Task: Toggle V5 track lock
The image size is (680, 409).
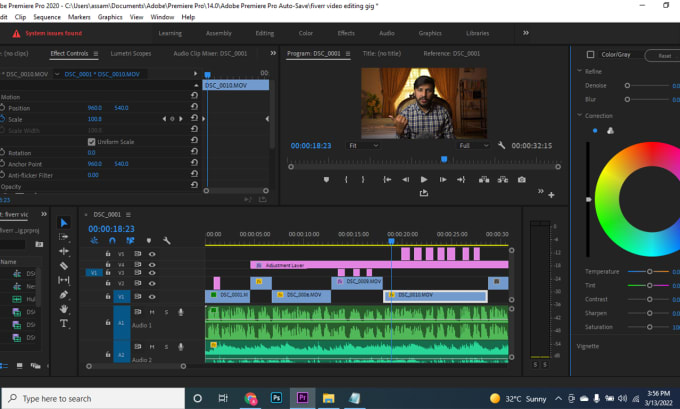Action: (108, 254)
